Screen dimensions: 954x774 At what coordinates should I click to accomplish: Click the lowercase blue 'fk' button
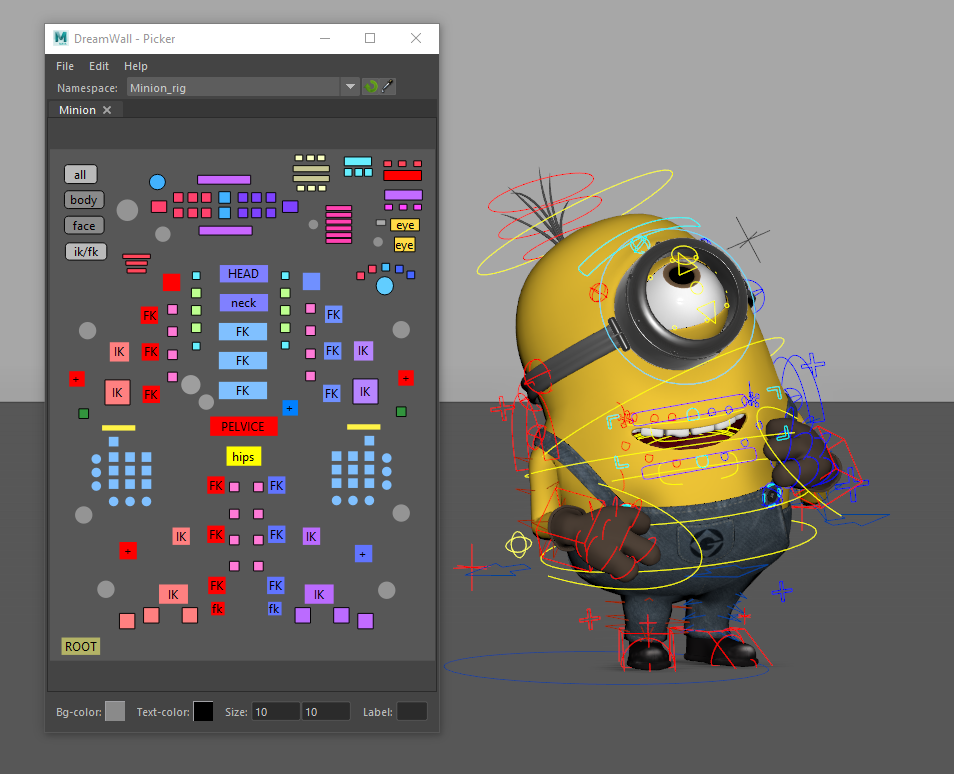coord(274,608)
